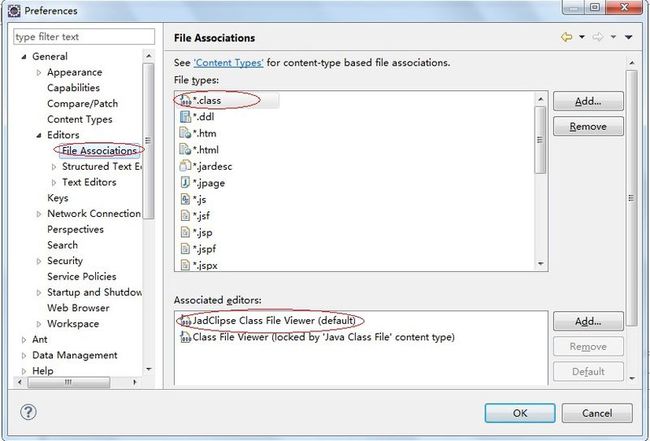Image resolution: width=650 pixels, height=441 pixels.
Task: Expand the Security tree node
Action: [39, 261]
